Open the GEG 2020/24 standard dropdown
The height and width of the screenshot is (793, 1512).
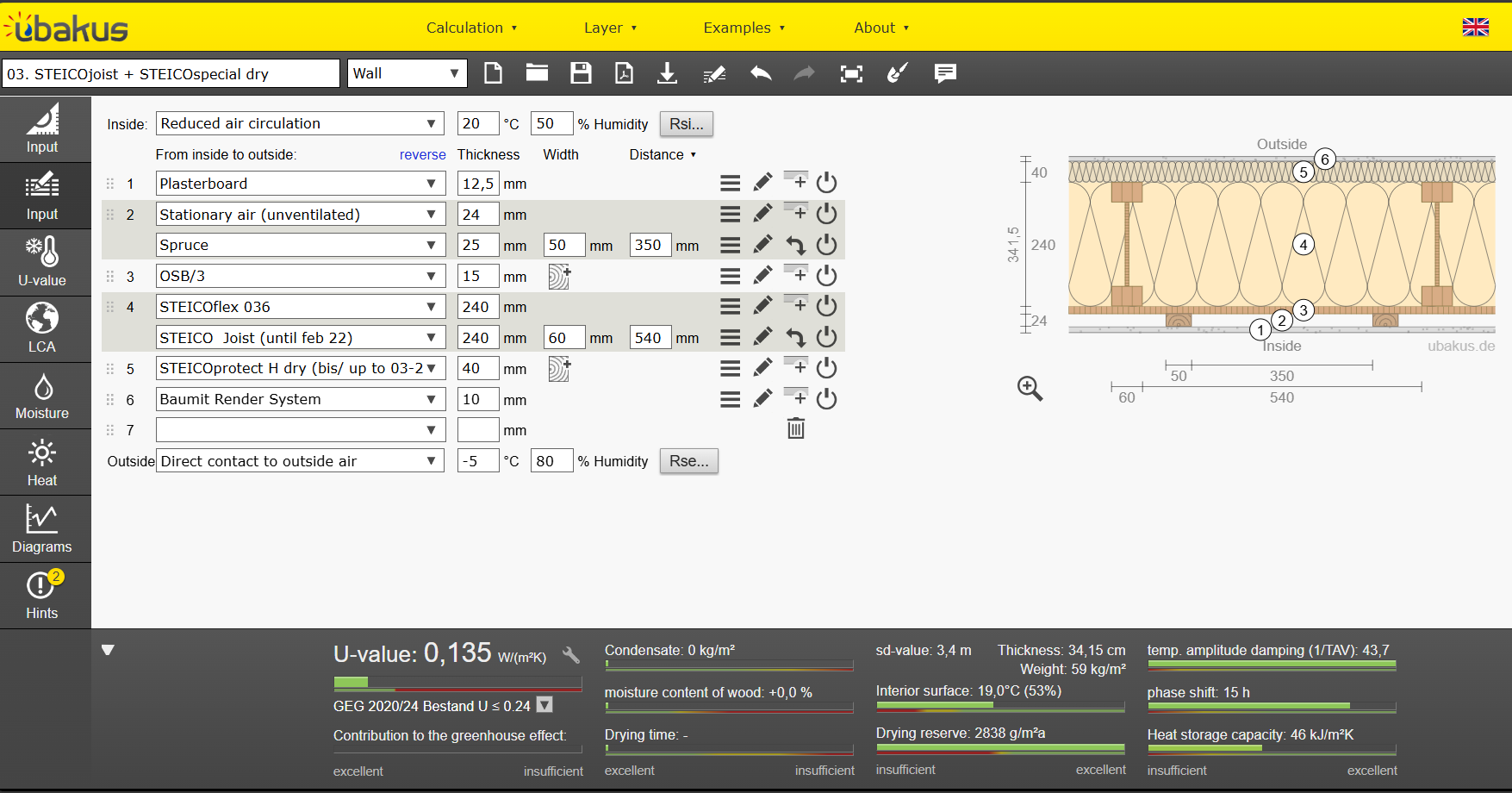coord(544,705)
